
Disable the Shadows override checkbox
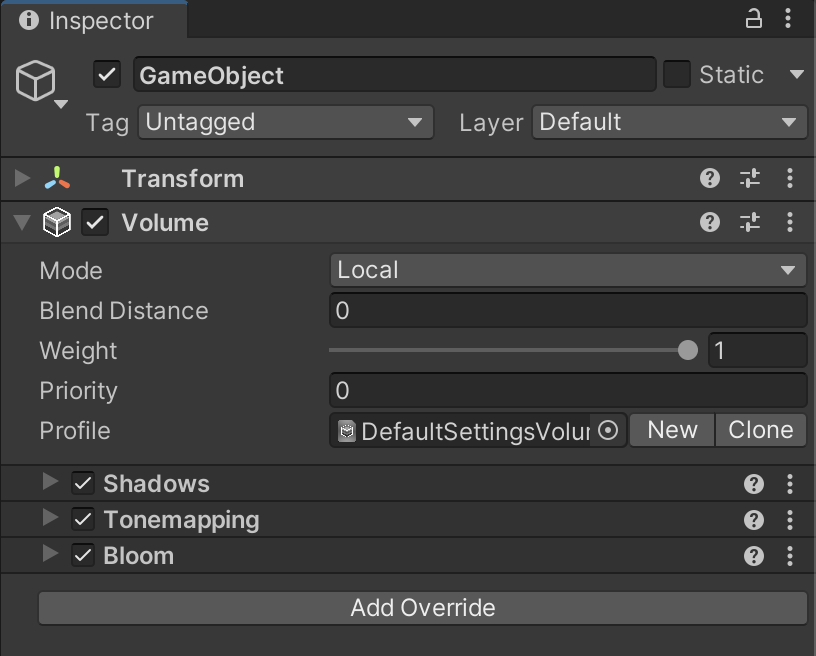tap(83, 484)
